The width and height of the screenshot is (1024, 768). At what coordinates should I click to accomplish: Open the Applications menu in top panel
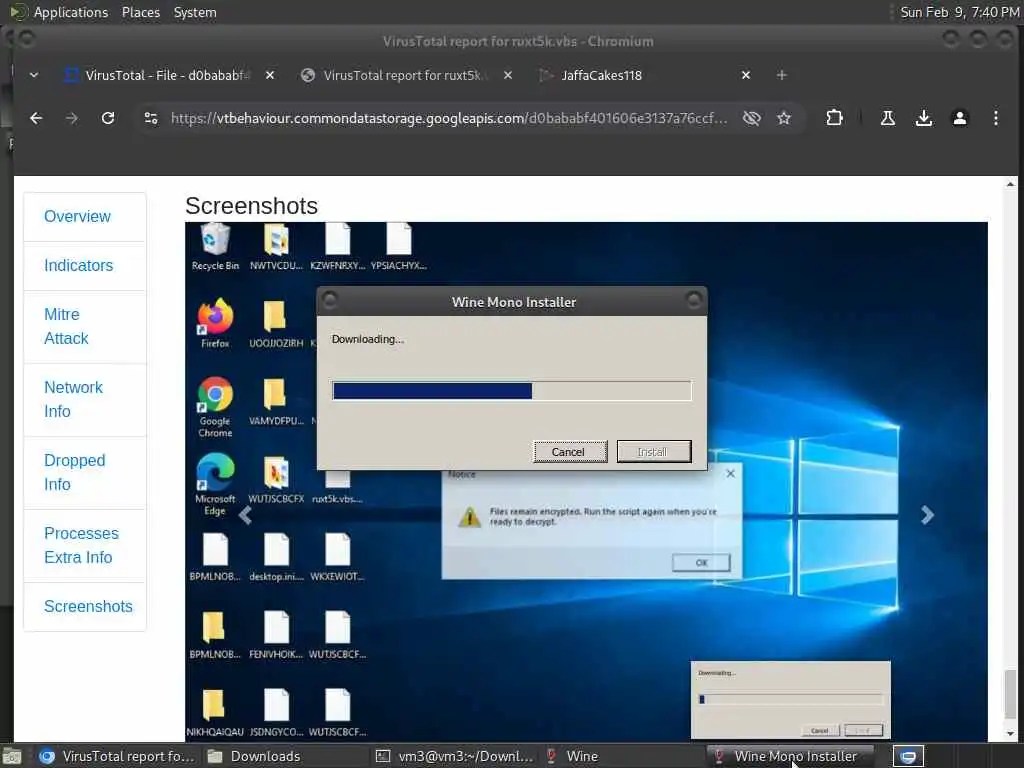point(71,12)
